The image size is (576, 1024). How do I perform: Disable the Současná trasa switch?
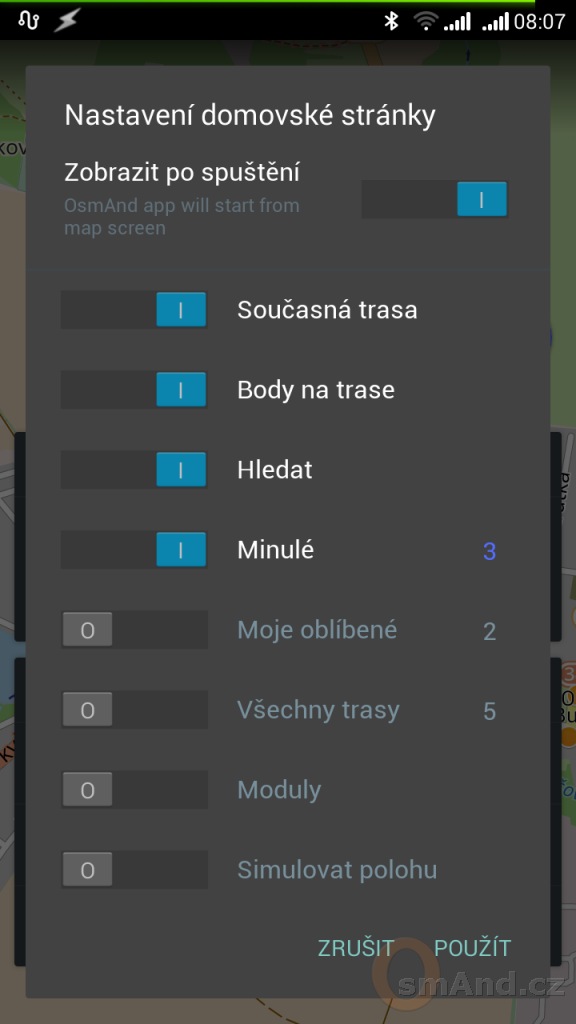[x=134, y=310]
